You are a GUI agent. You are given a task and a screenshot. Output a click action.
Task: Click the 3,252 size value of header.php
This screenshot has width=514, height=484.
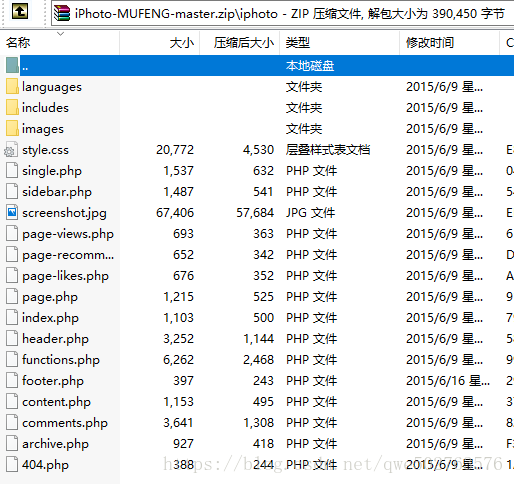coord(178,339)
